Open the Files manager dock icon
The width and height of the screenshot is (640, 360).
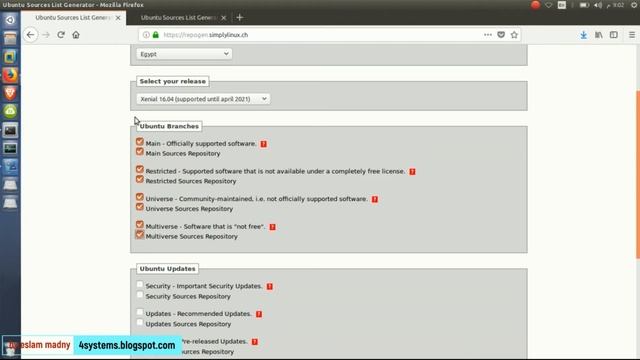coord(10,38)
